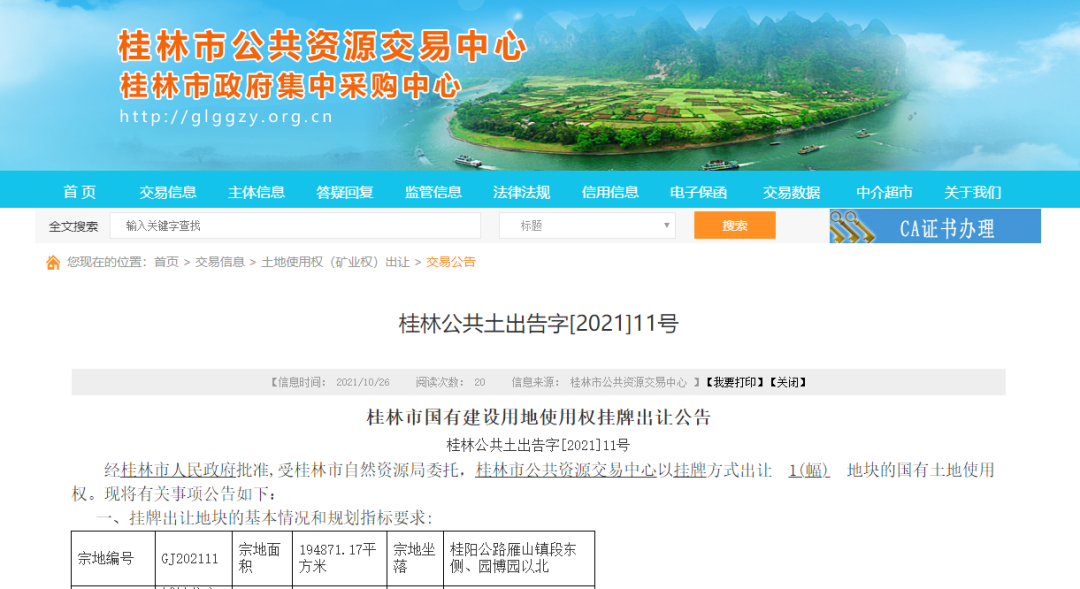Open the 标题 search type dropdown

[x=587, y=226]
